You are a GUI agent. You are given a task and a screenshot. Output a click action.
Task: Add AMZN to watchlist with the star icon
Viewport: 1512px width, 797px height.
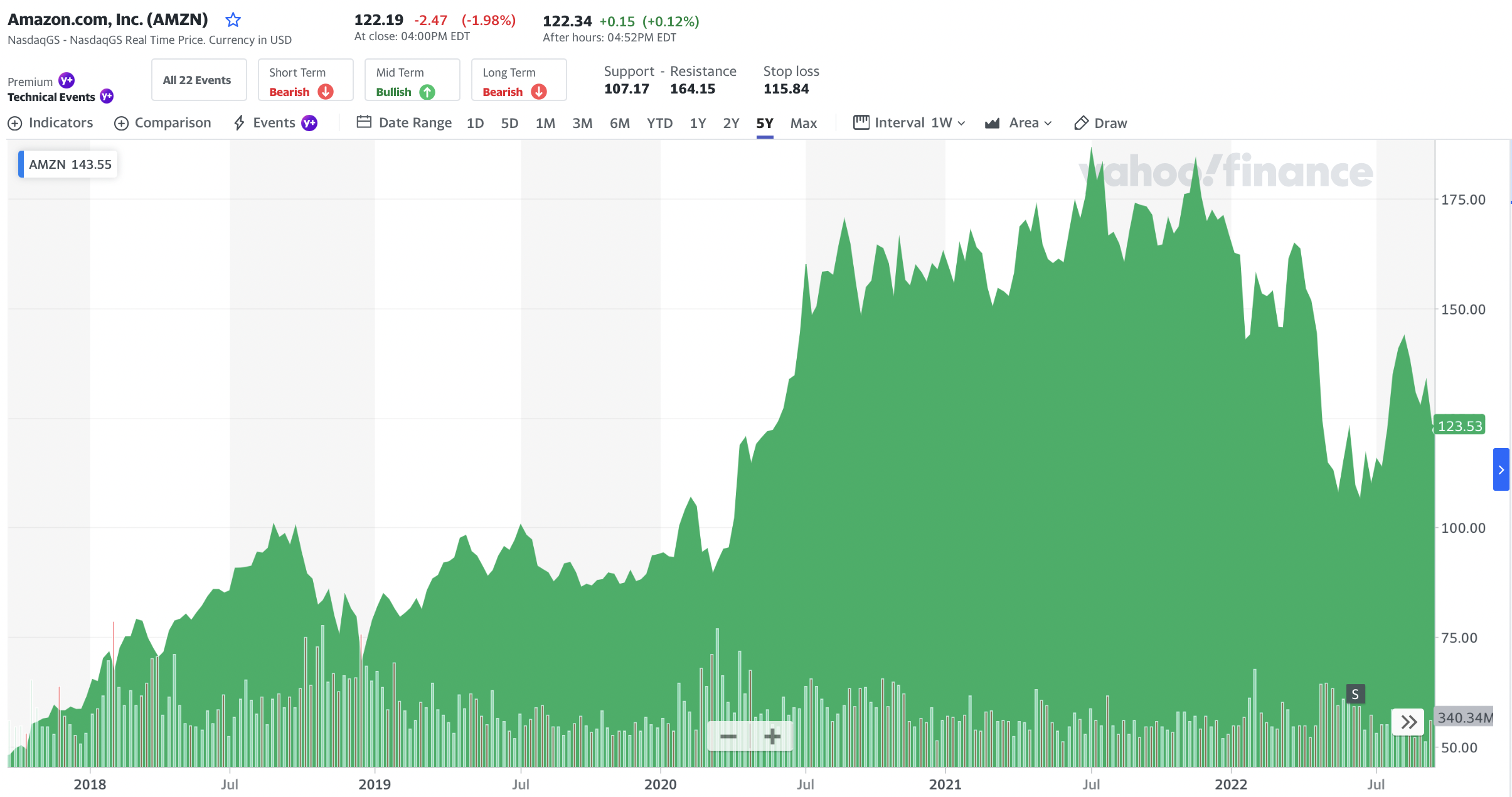pos(233,20)
